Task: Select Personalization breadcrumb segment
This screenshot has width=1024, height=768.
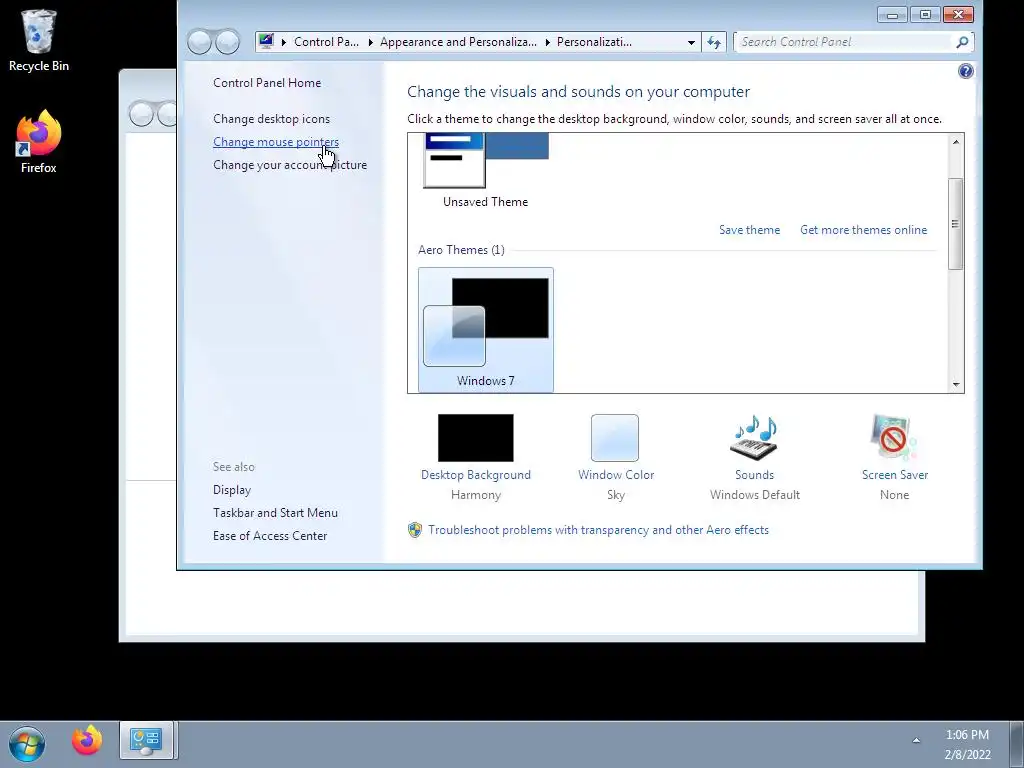Action: point(594,42)
